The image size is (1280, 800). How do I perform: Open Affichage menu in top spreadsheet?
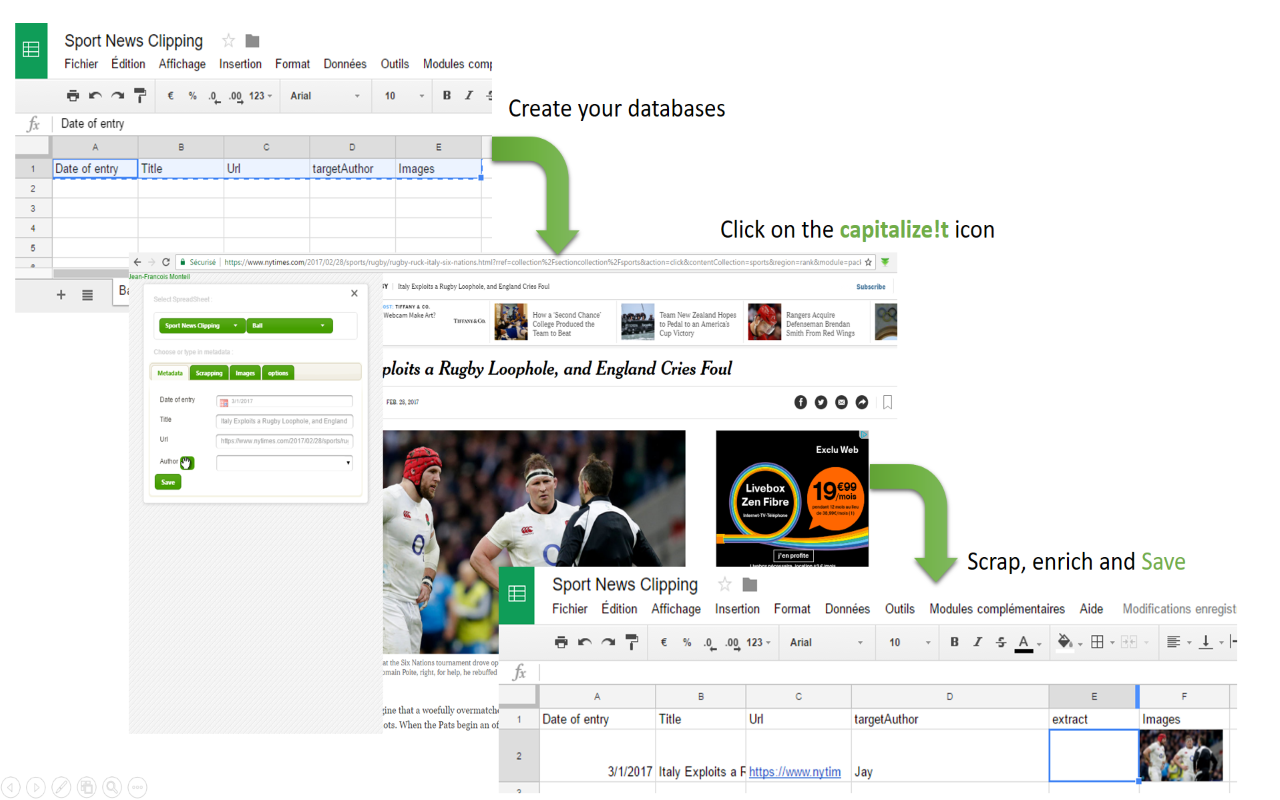tap(182, 64)
